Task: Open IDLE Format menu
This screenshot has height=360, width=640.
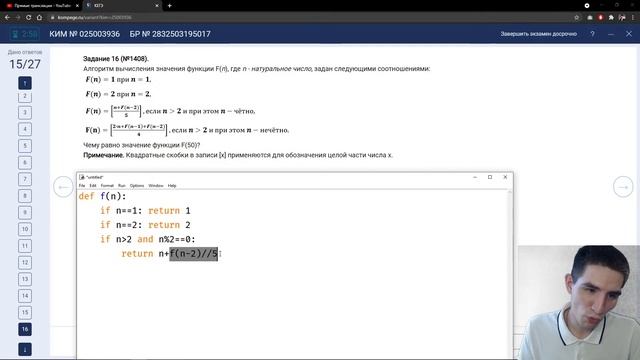Action: click(x=107, y=186)
